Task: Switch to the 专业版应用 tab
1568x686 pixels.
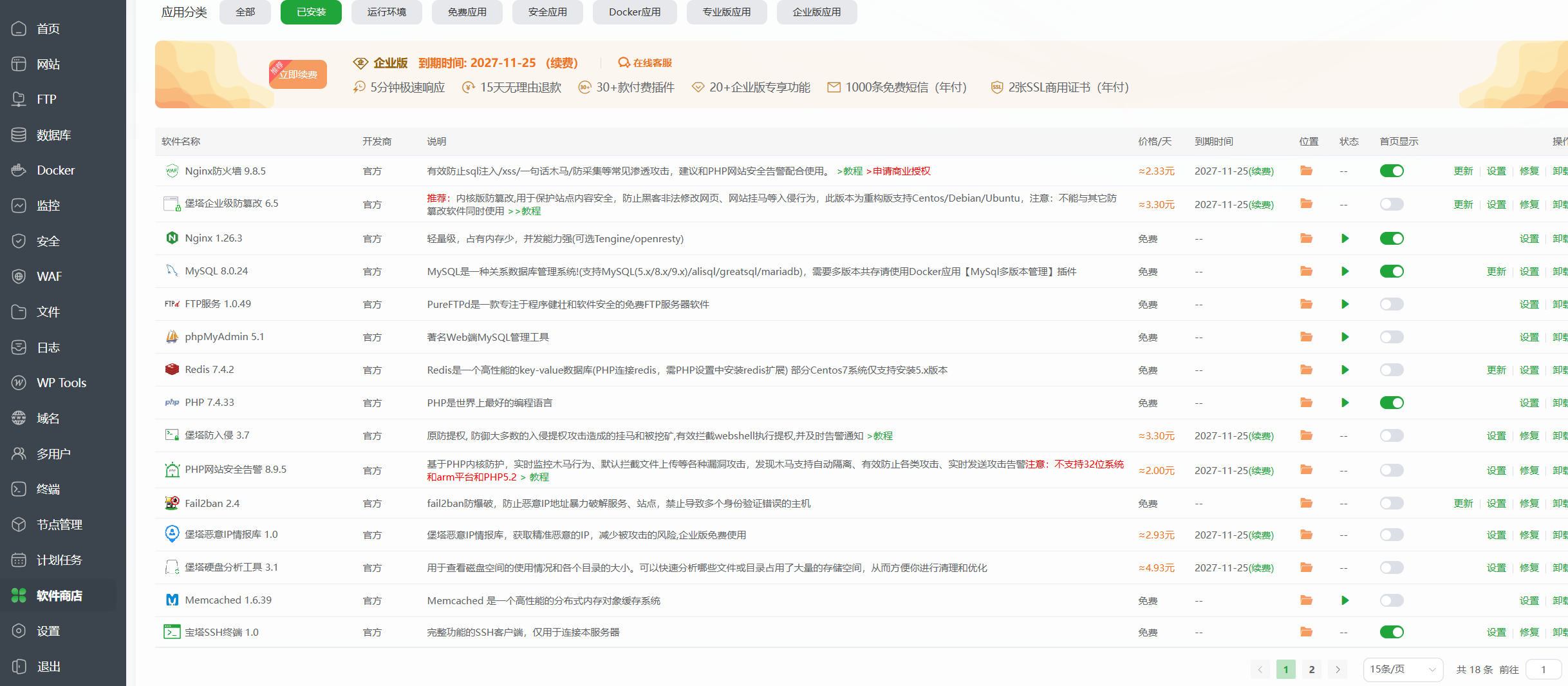Action: 727,12
